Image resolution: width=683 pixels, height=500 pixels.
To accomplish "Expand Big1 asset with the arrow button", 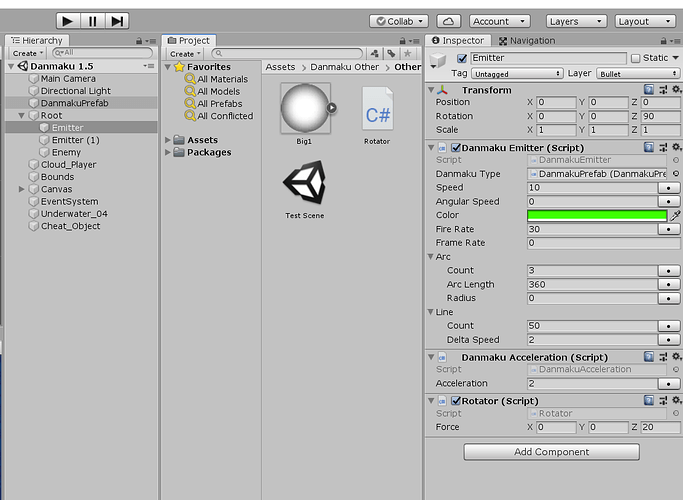I will click(x=331, y=108).
